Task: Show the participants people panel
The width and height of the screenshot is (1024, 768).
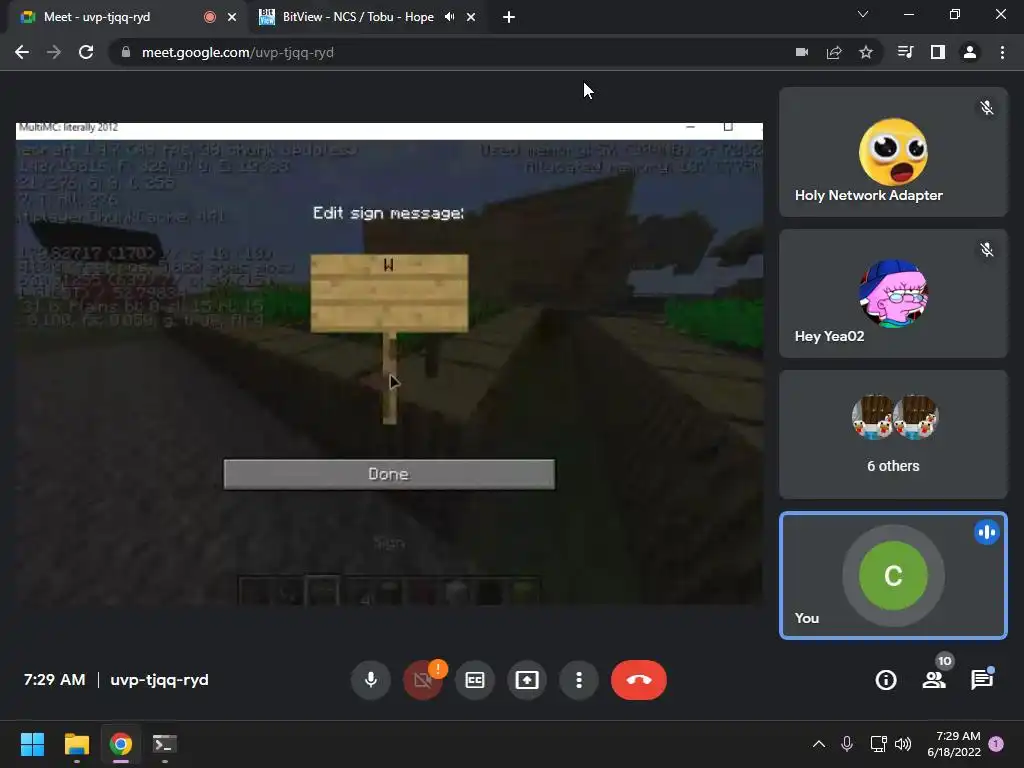Action: click(x=934, y=680)
